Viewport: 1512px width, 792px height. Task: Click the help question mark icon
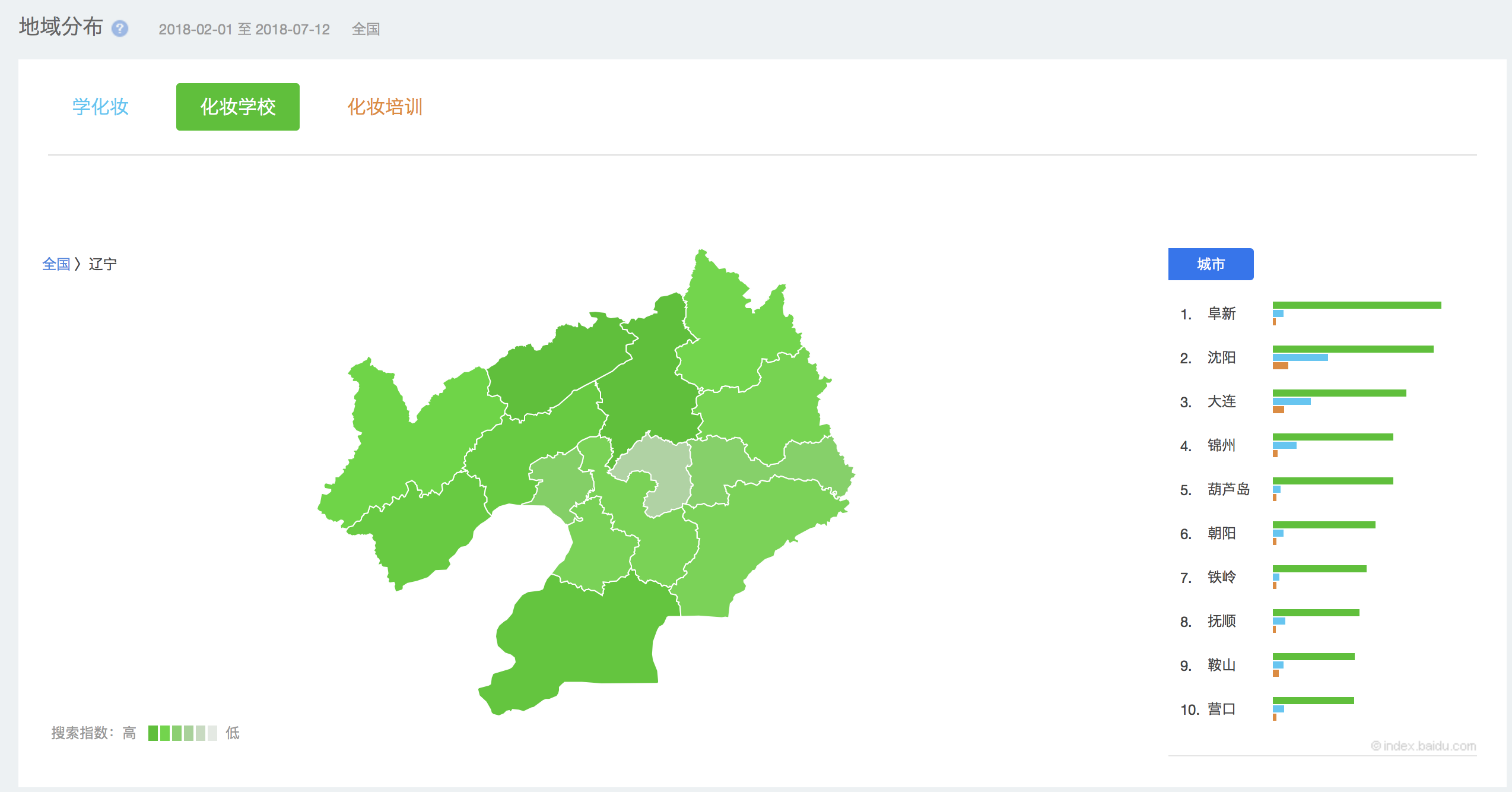coord(120,28)
